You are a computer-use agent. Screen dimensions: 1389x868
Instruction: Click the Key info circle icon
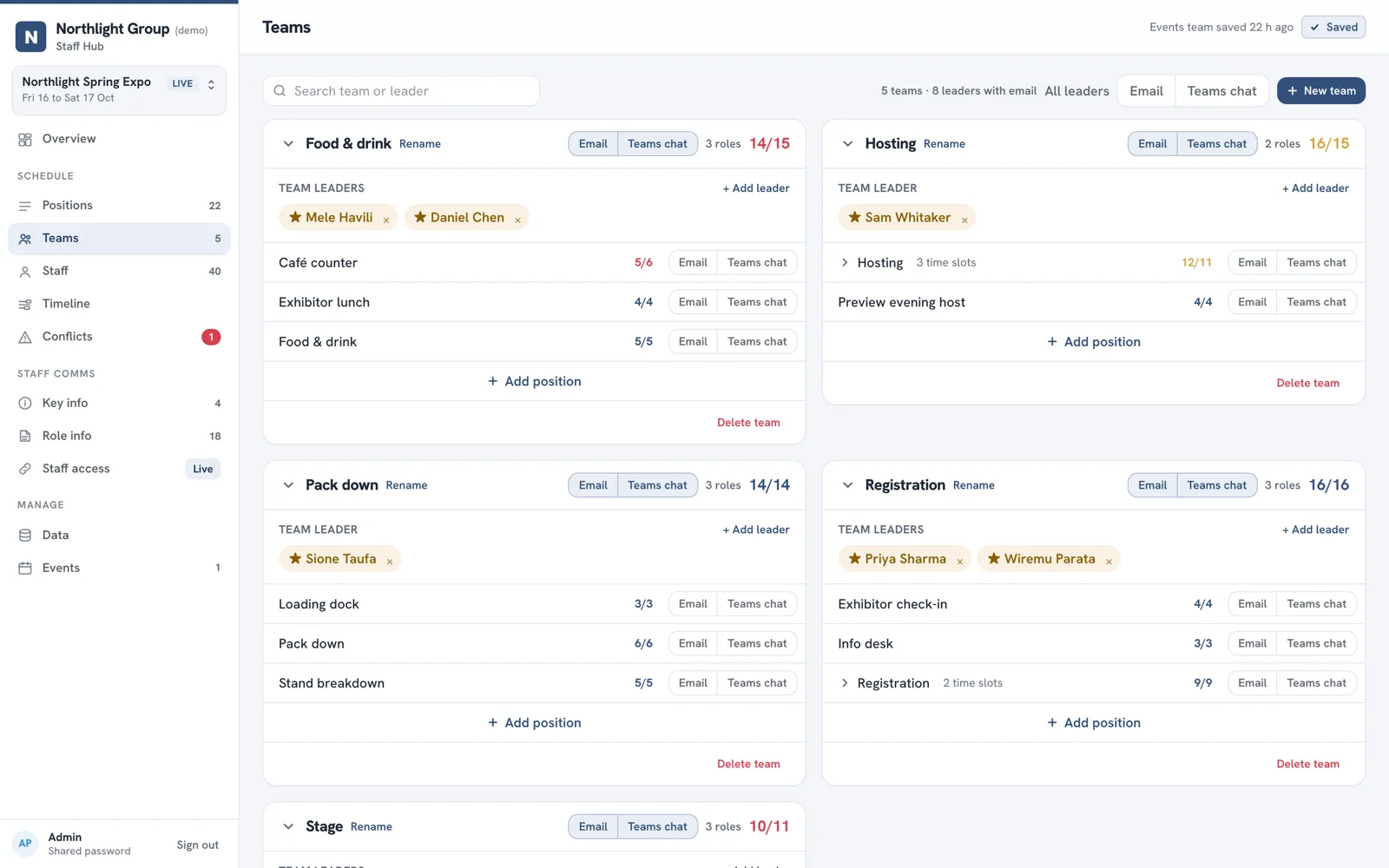pyautogui.click(x=25, y=403)
